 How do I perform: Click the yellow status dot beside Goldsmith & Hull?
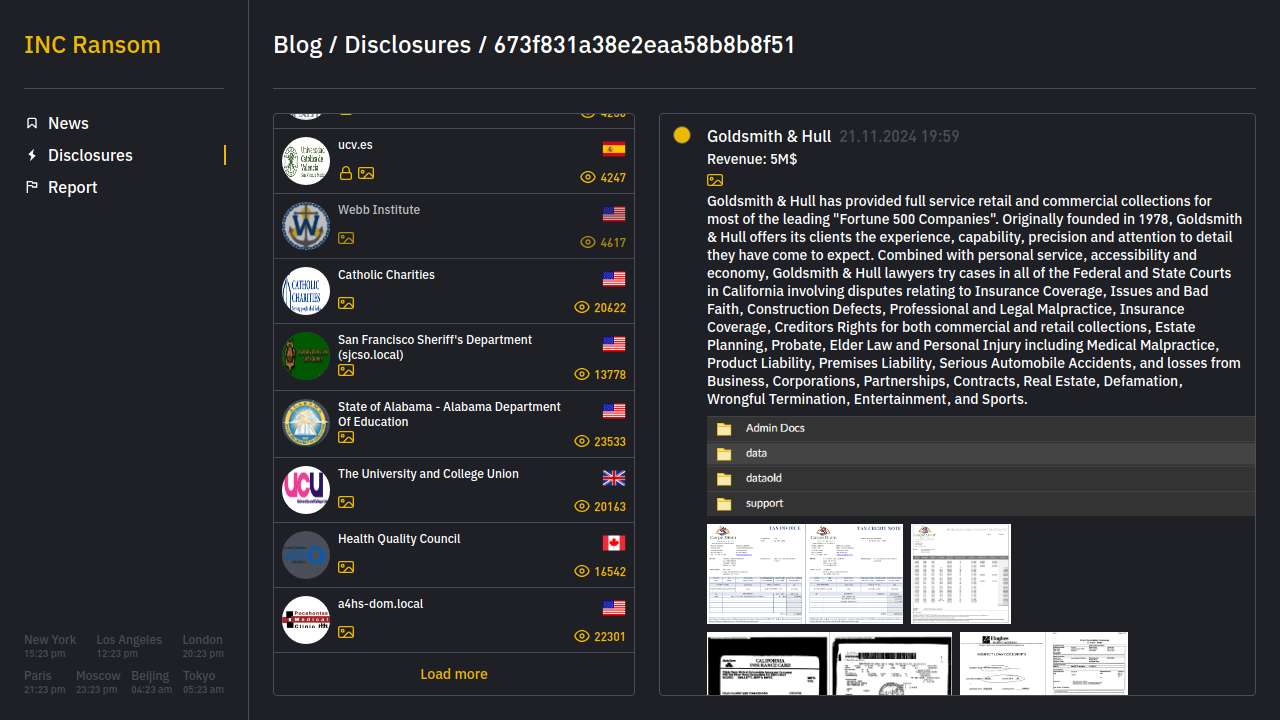(x=682, y=135)
